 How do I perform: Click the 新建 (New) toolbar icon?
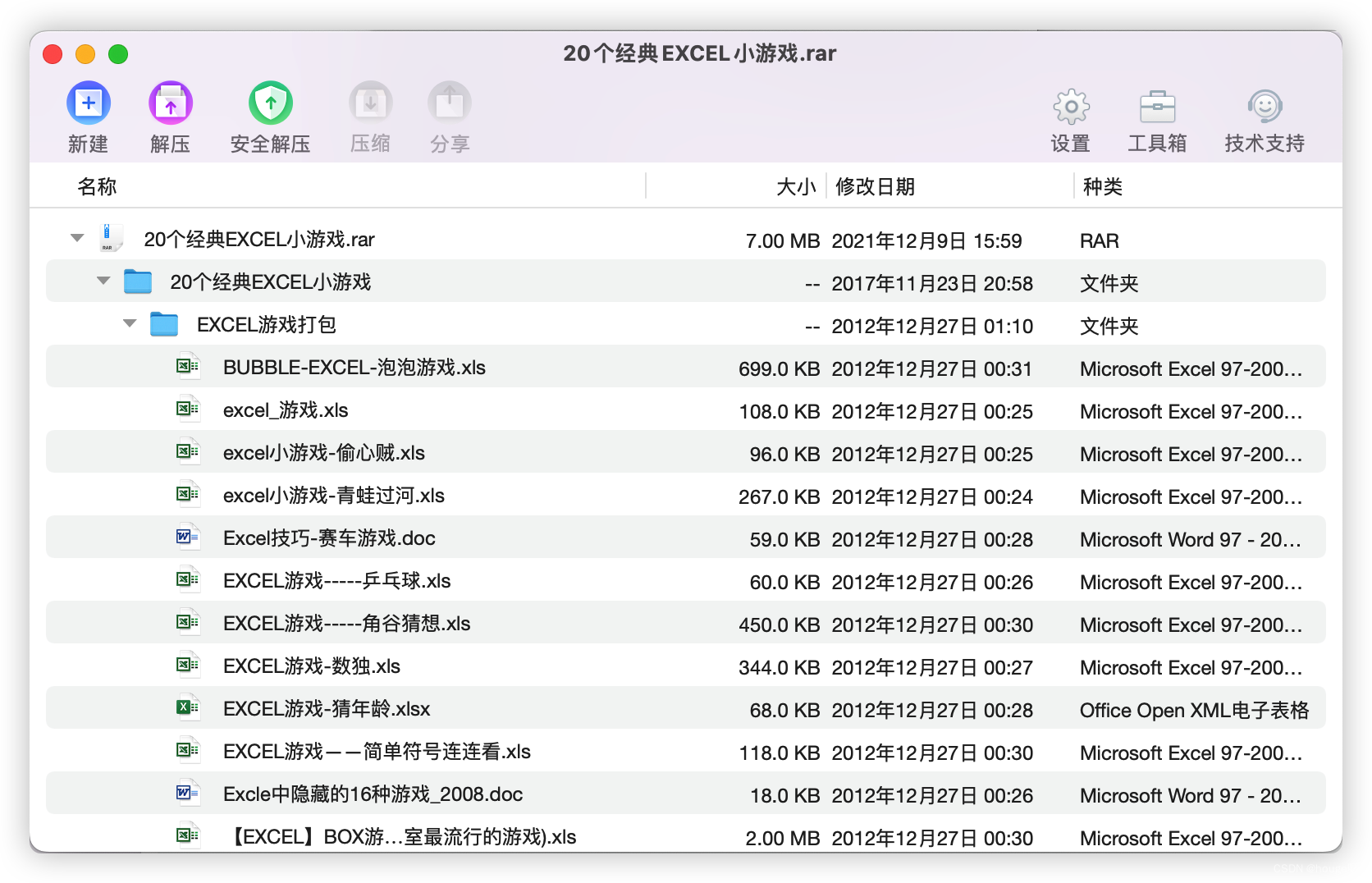tap(88, 103)
